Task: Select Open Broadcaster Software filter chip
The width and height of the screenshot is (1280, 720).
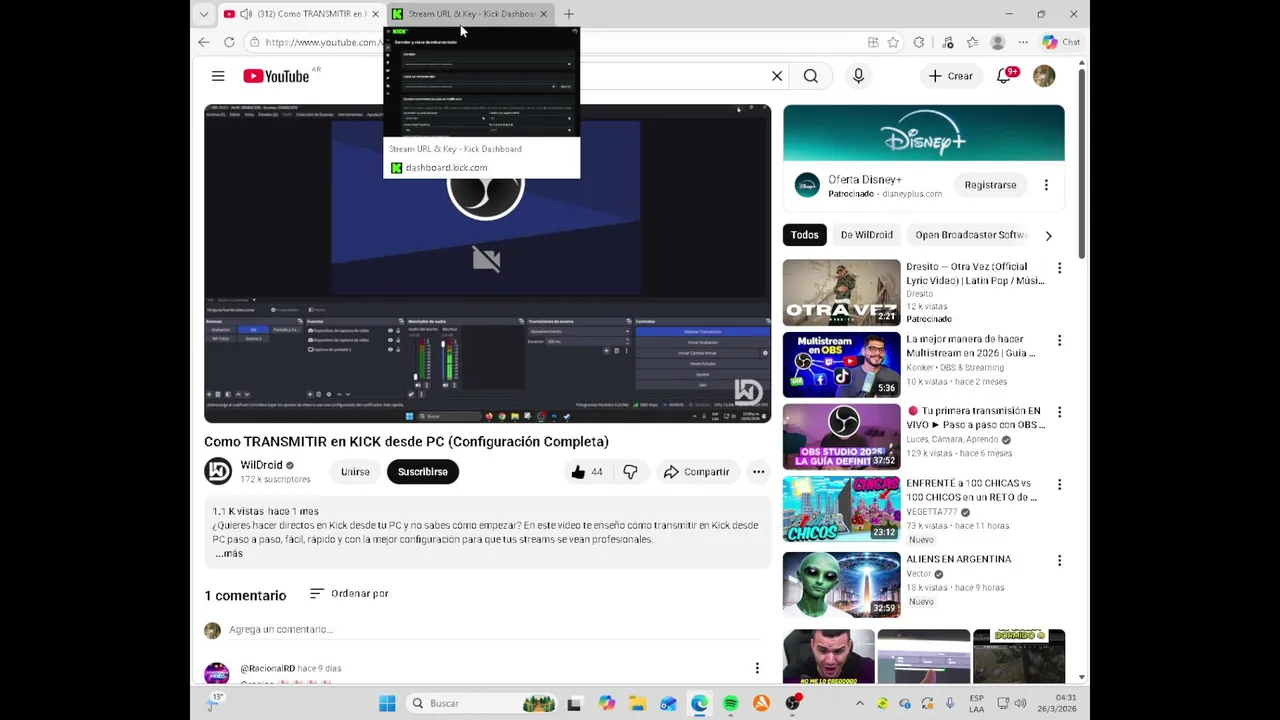Action: (970, 235)
